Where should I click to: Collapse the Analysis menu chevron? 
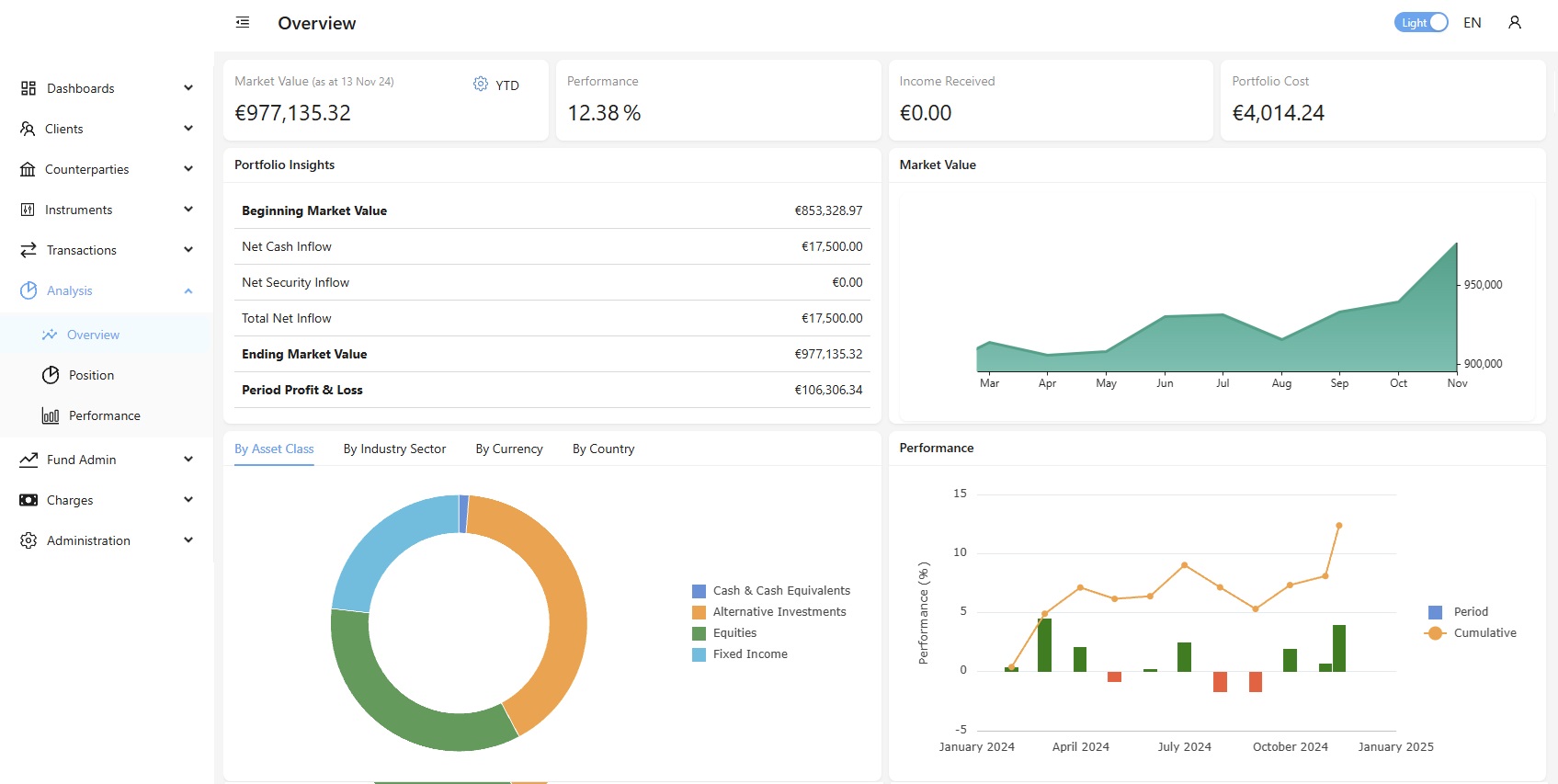(188, 290)
